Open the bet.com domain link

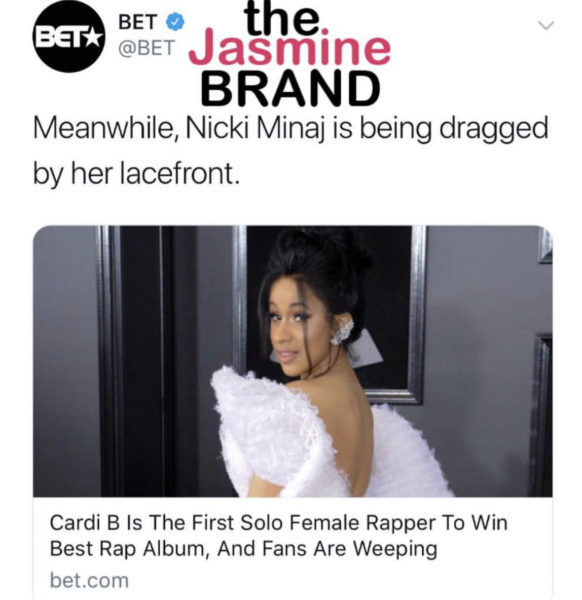(x=89, y=580)
